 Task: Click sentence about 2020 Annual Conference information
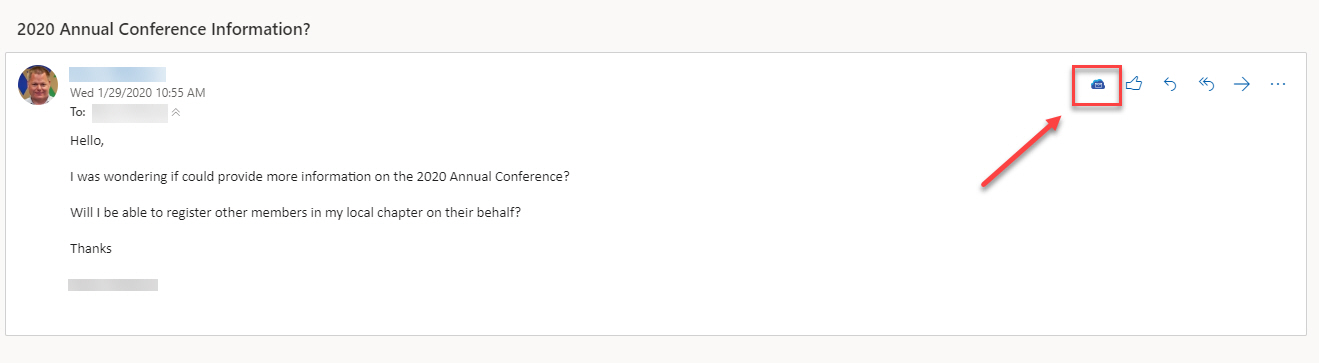[320, 177]
